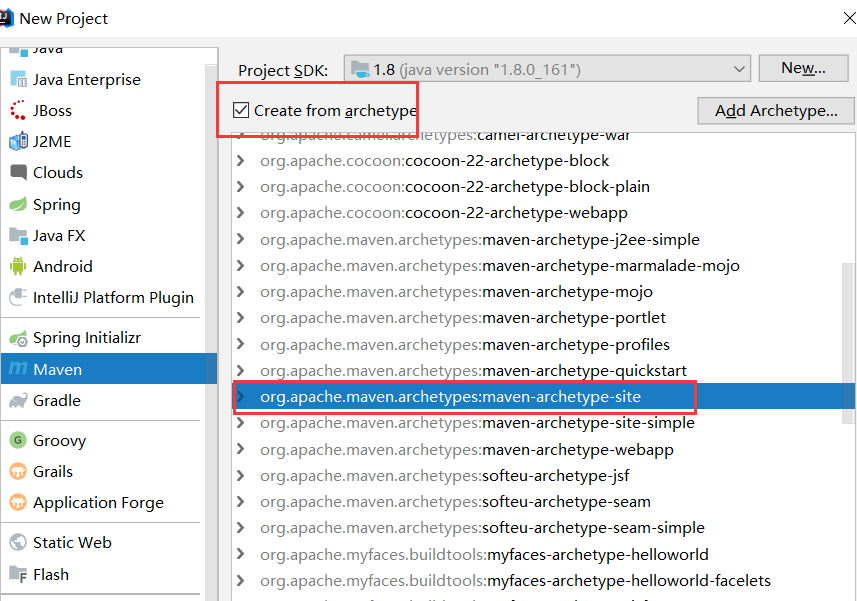Click the SDK folder icon in combo box
This screenshot has width=857, height=601.
(x=360, y=69)
